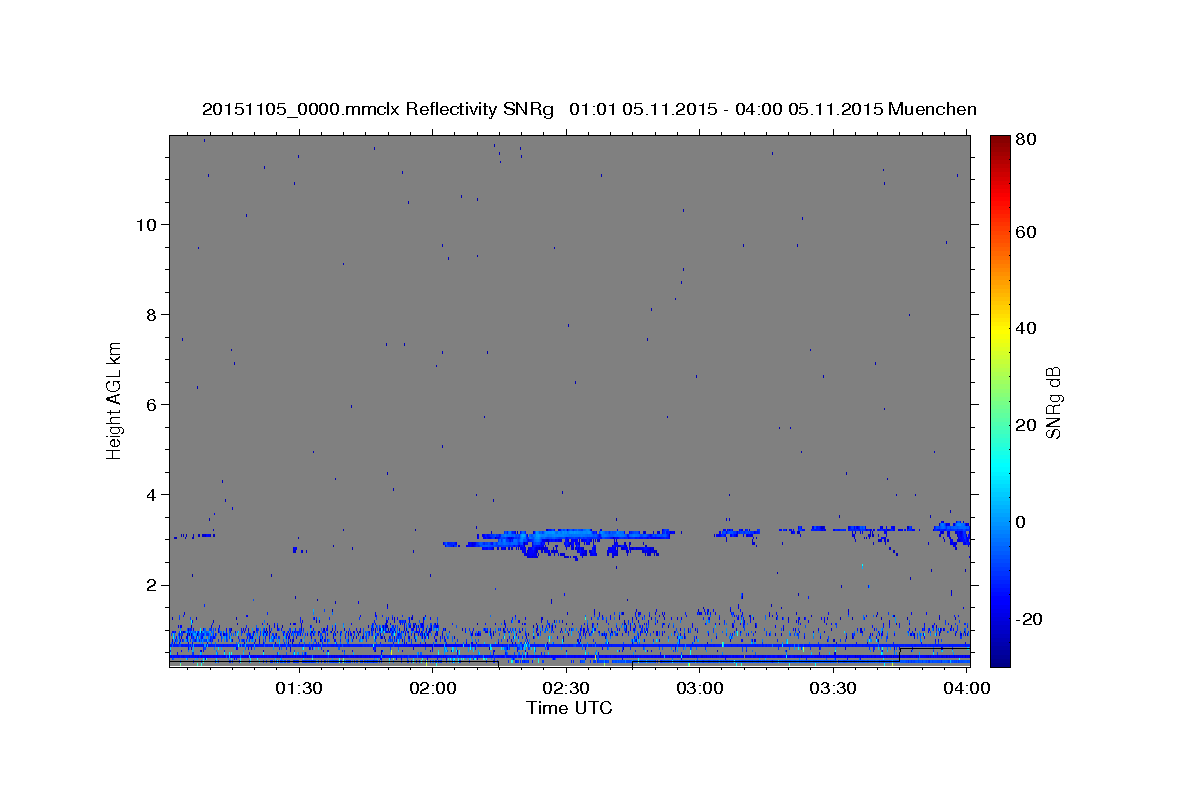This screenshot has width=1200, height=800.
Task: Click the height tick label 6
Action: coord(151,405)
